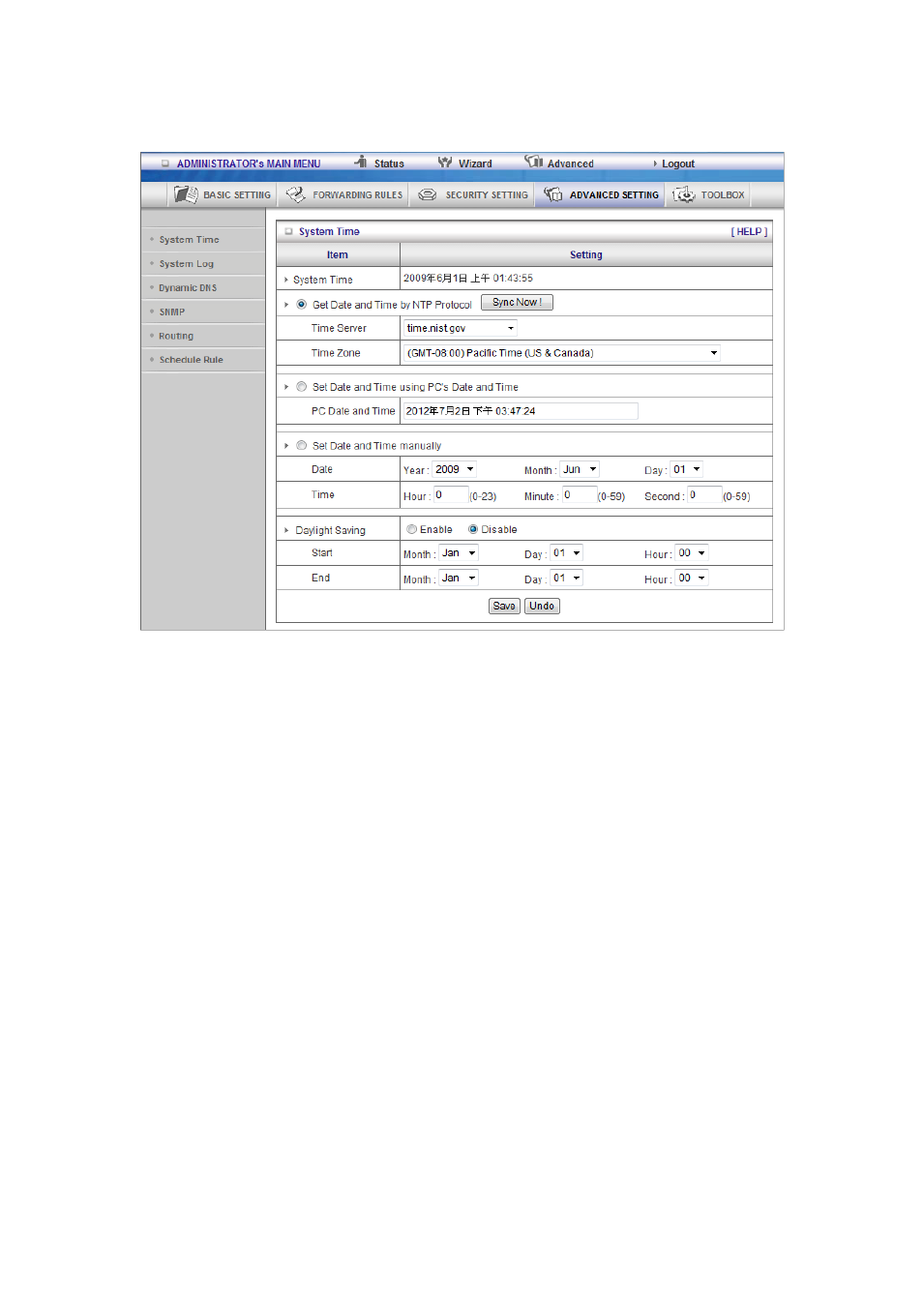The image size is (924, 1306).
Task: Click the Security Setting icon
Action: (x=427, y=194)
